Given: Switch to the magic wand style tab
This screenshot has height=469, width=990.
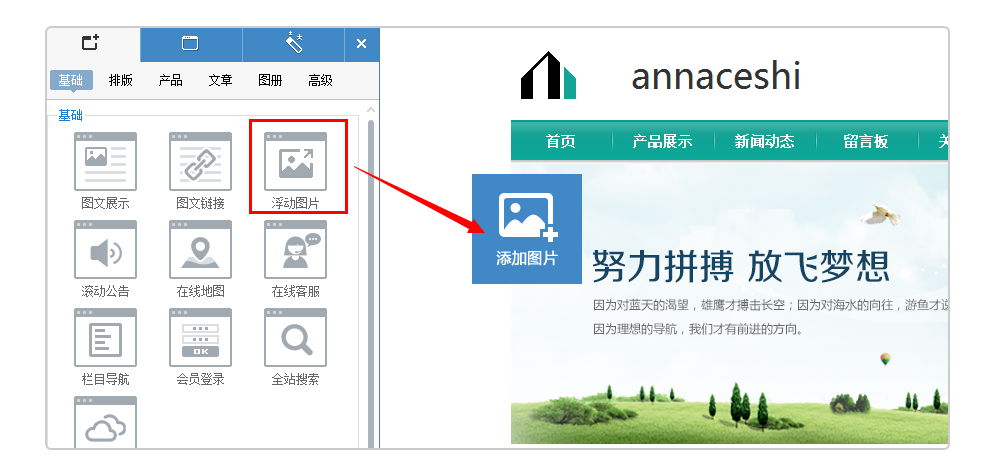Looking at the screenshot, I should [x=294, y=44].
